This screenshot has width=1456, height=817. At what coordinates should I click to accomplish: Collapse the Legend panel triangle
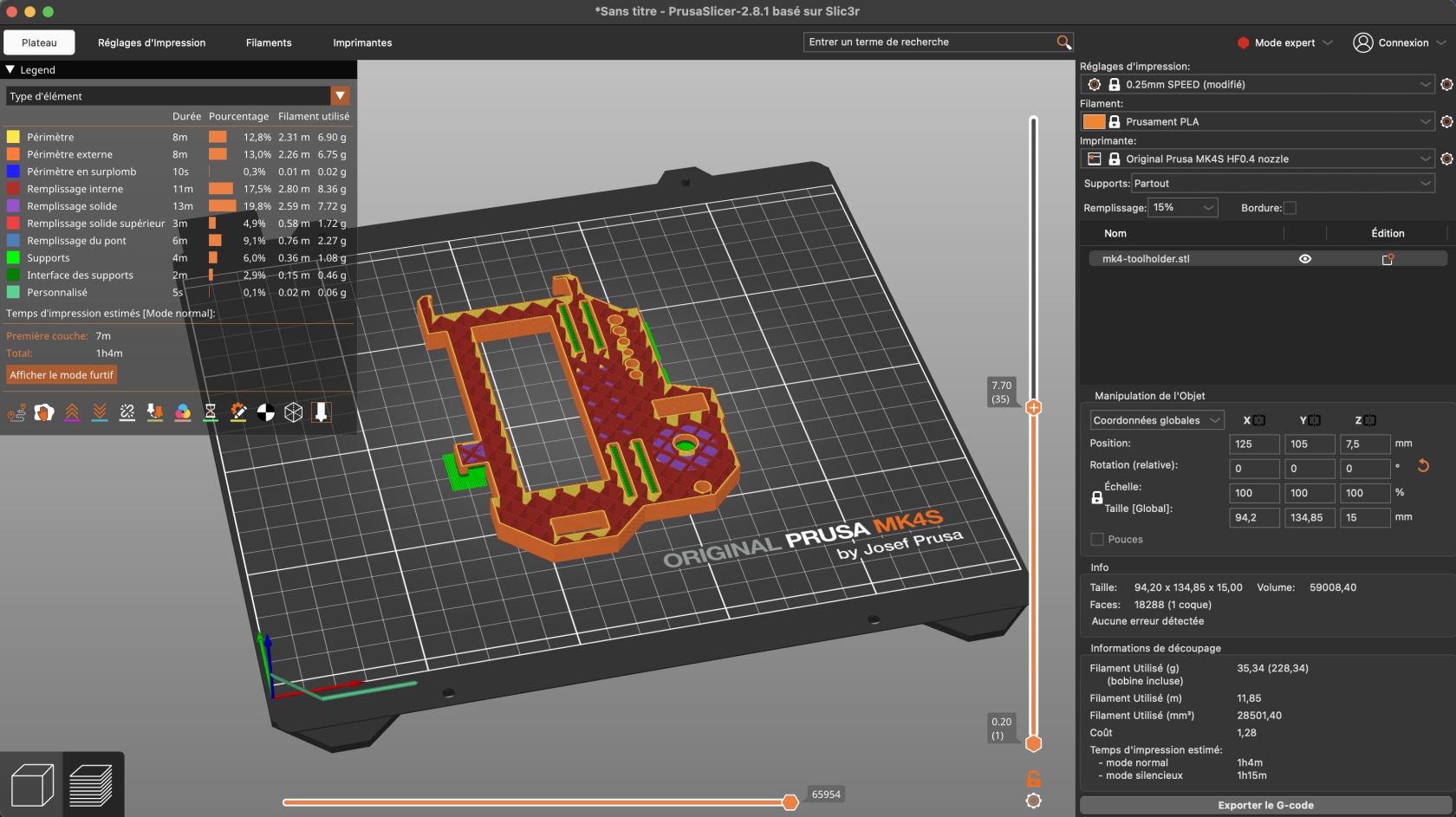click(x=10, y=70)
